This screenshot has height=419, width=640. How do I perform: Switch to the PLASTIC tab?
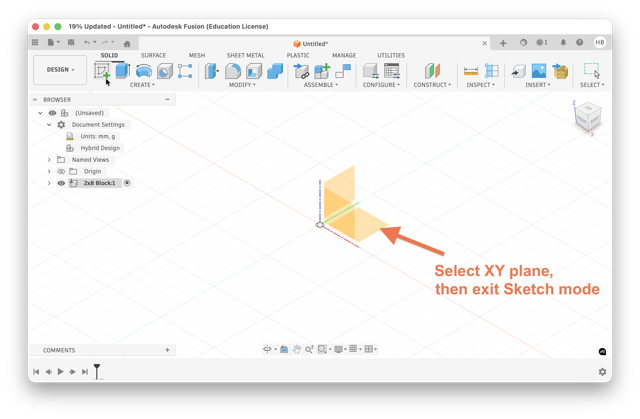pyautogui.click(x=298, y=55)
